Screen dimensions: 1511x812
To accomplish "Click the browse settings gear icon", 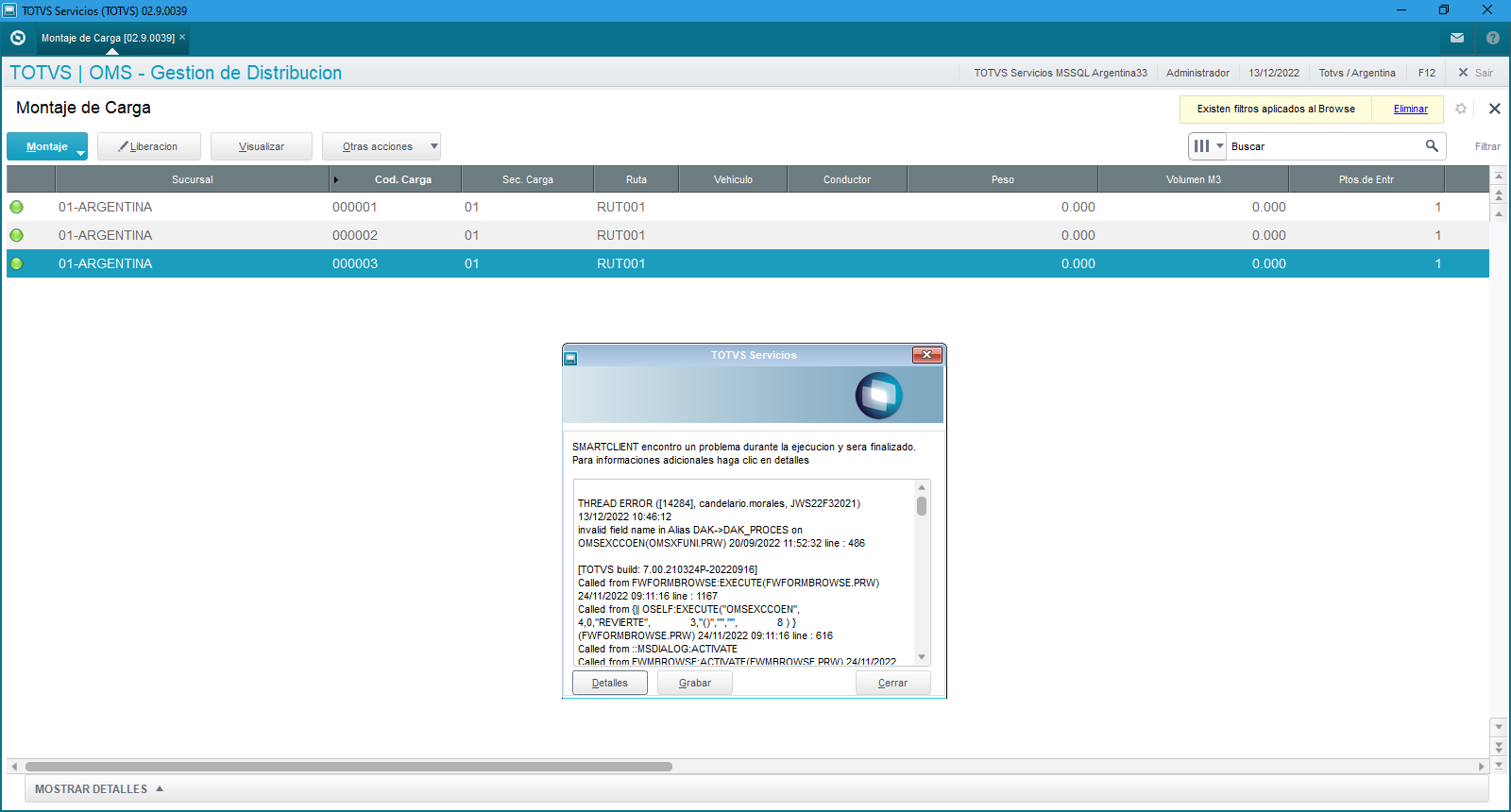I will tap(1461, 109).
